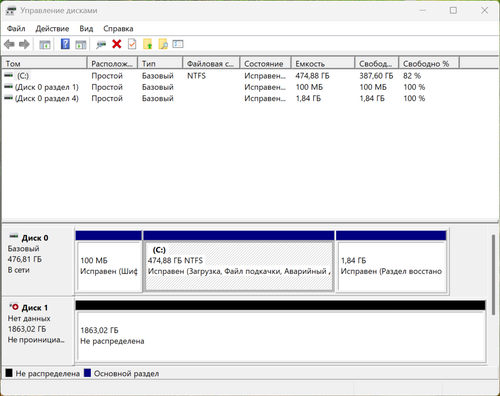Click the Back arrow toolbar icon
Image resolution: width=500 pixels, height=396 pixels.
point(9,44)
